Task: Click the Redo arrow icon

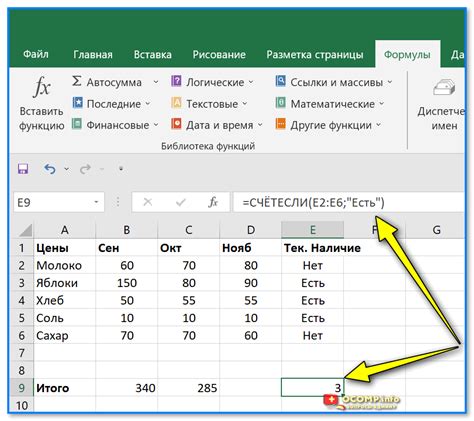Action: coord(85,169)
